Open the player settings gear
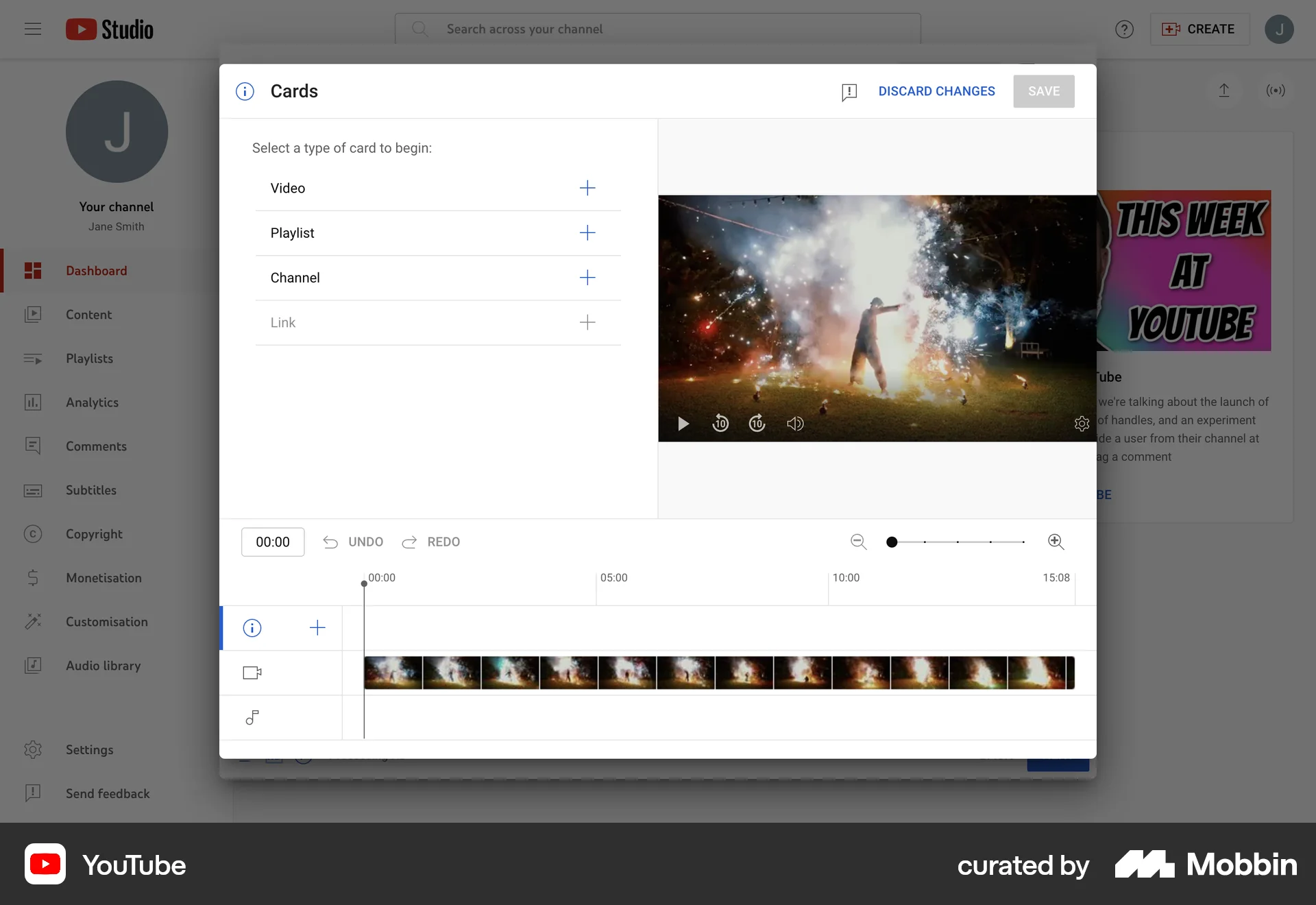The height and width of the screenshot is (905, 1316). click(1082, 424)
